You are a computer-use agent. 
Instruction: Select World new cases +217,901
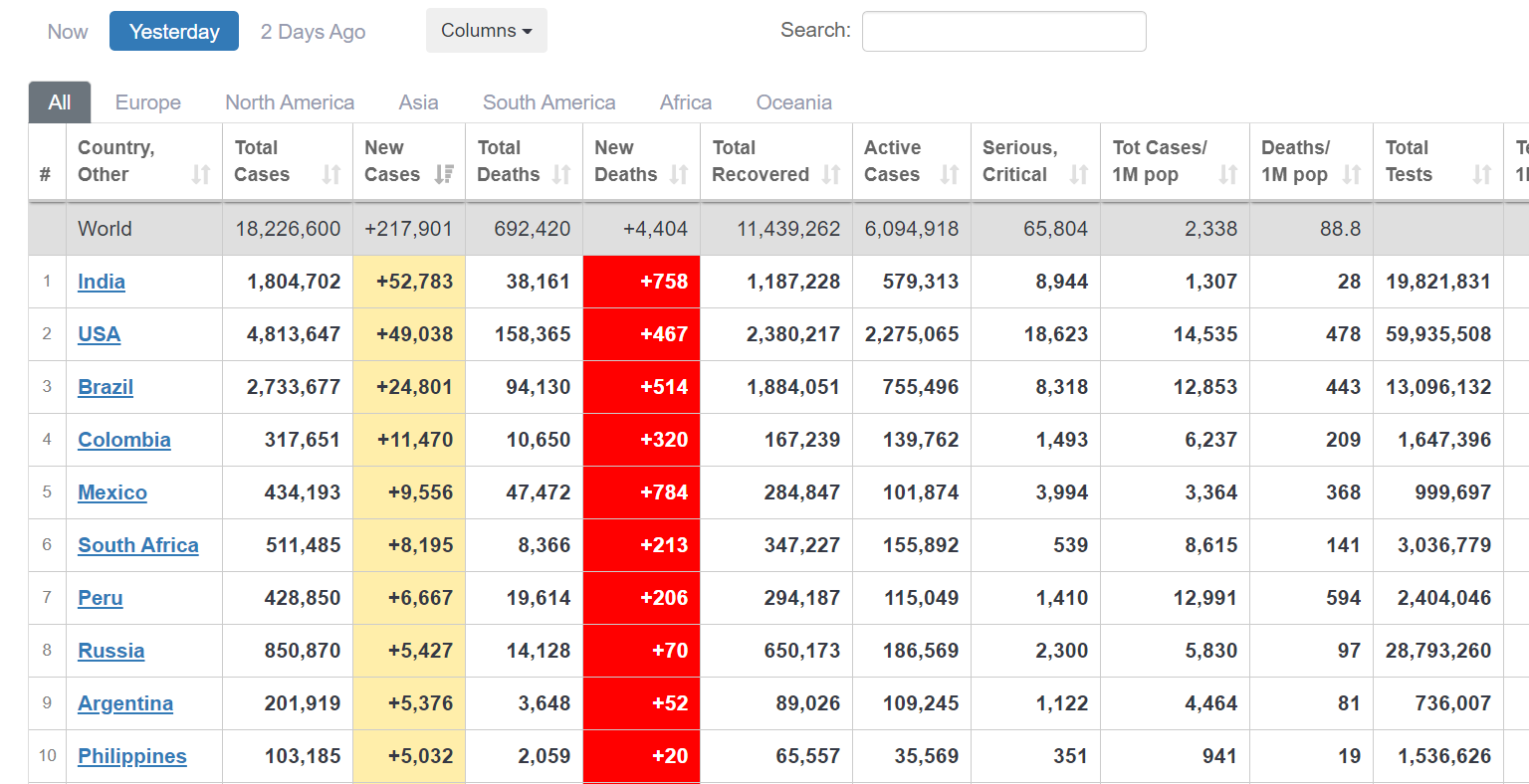pos(409,229)
